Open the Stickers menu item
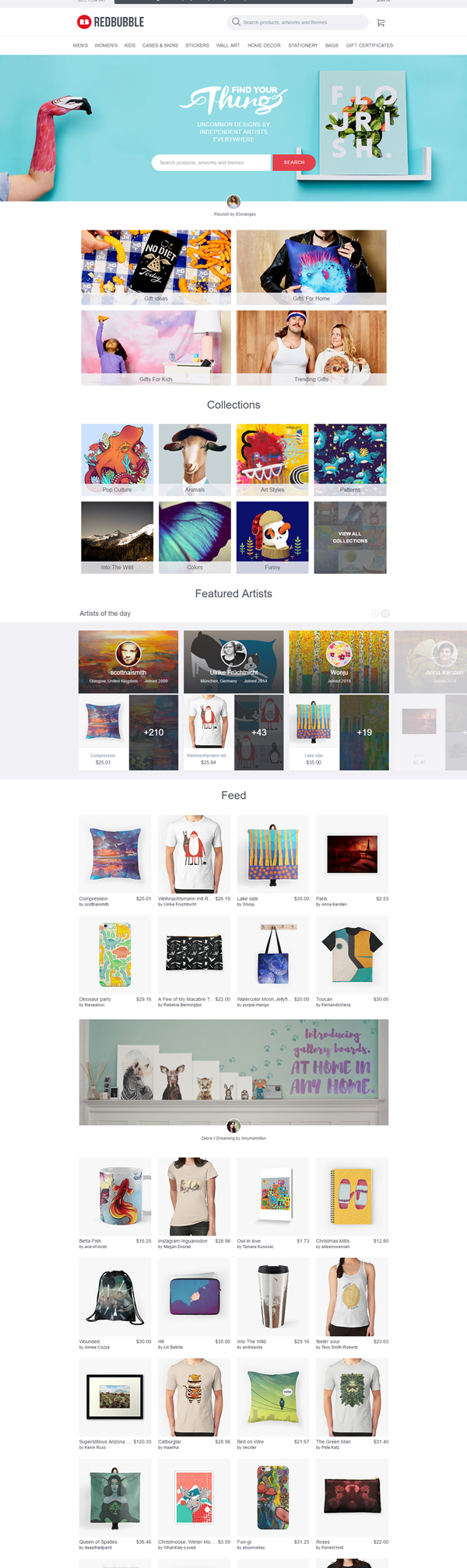Image resolution: width=467 pixels, height=1568 pixels. tap(197, 45)
